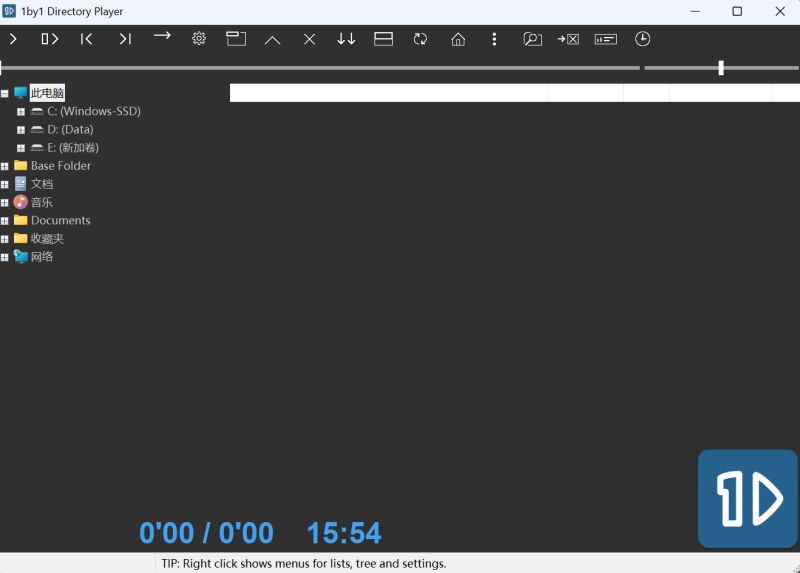Expand the 音乐 node
The width and height of the screenshot is (800, 573).
[x=5, y=203]
